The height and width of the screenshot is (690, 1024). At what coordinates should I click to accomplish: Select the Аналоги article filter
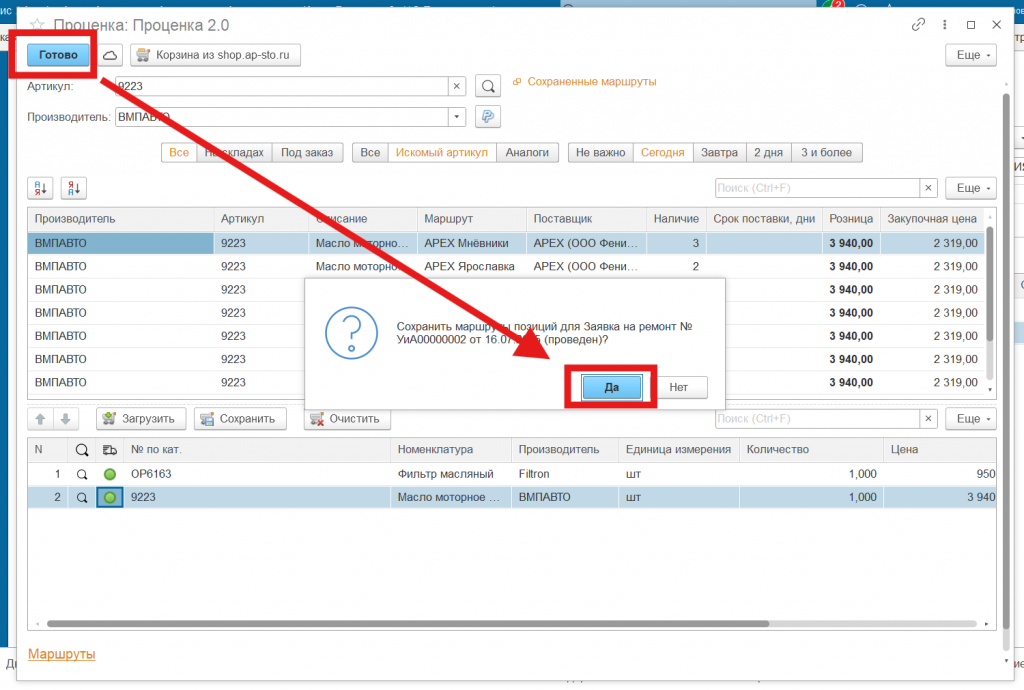[527, 152]
